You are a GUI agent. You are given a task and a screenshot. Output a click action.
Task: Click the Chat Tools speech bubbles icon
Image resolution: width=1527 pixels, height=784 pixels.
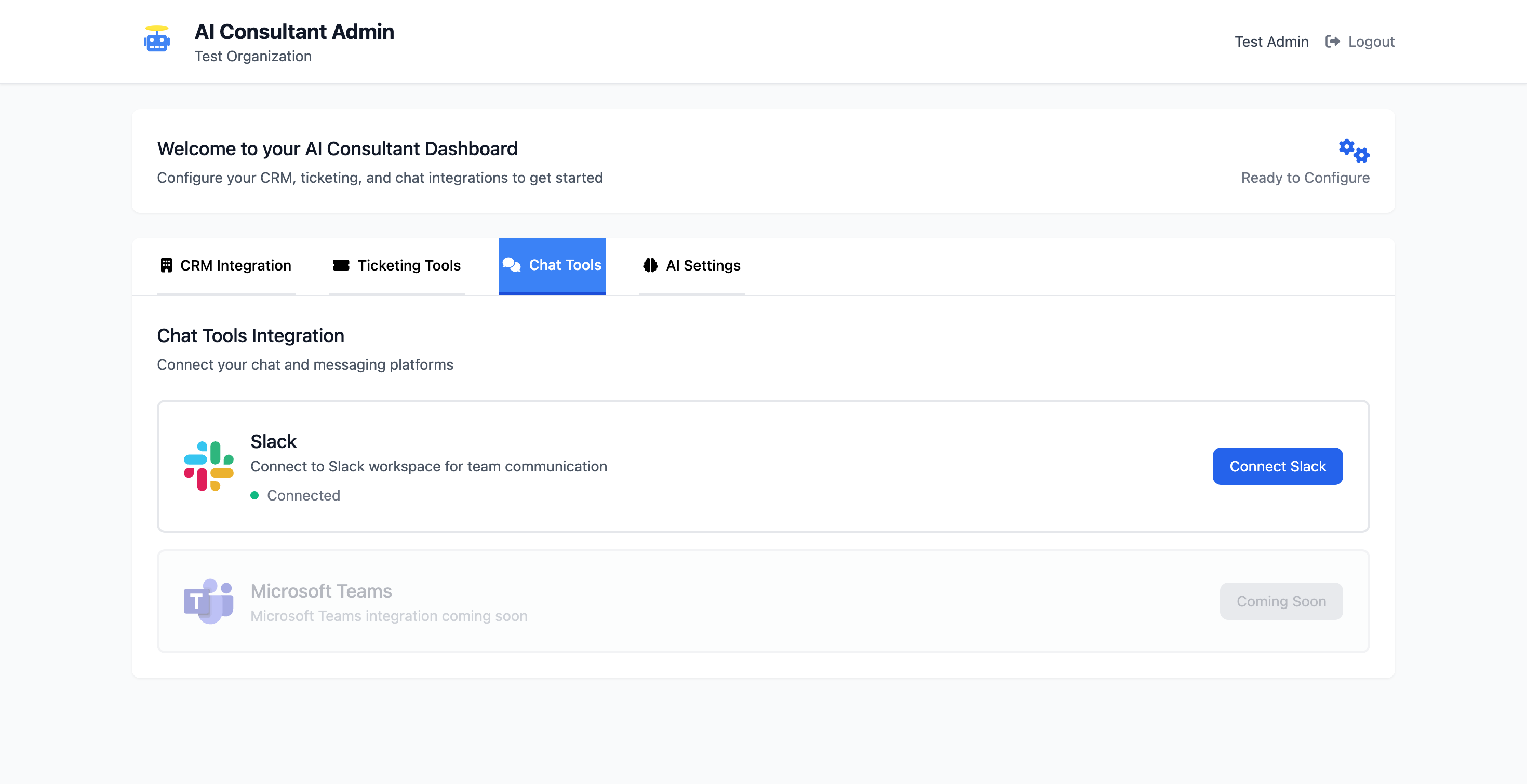click(511, 265)
